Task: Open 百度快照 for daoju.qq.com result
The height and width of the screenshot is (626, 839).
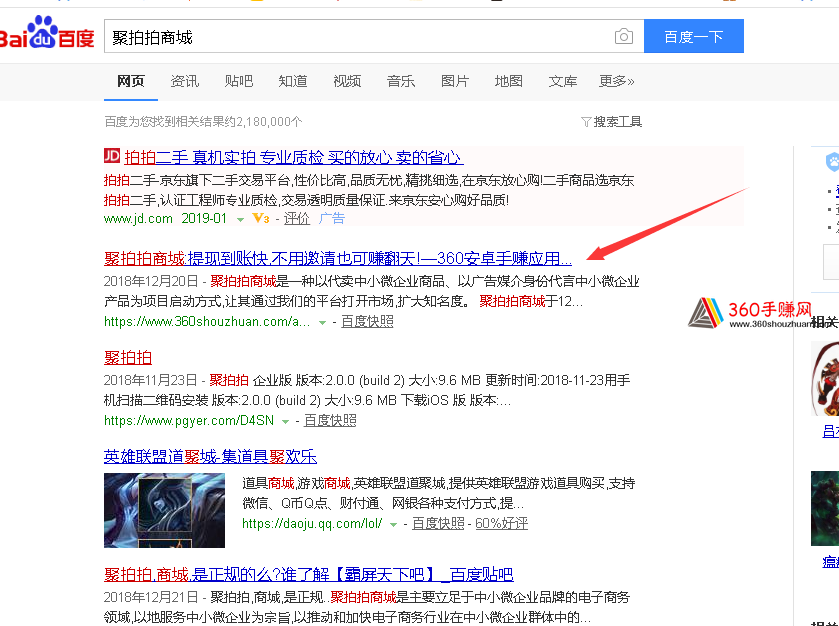Action: tap(438, 523)
